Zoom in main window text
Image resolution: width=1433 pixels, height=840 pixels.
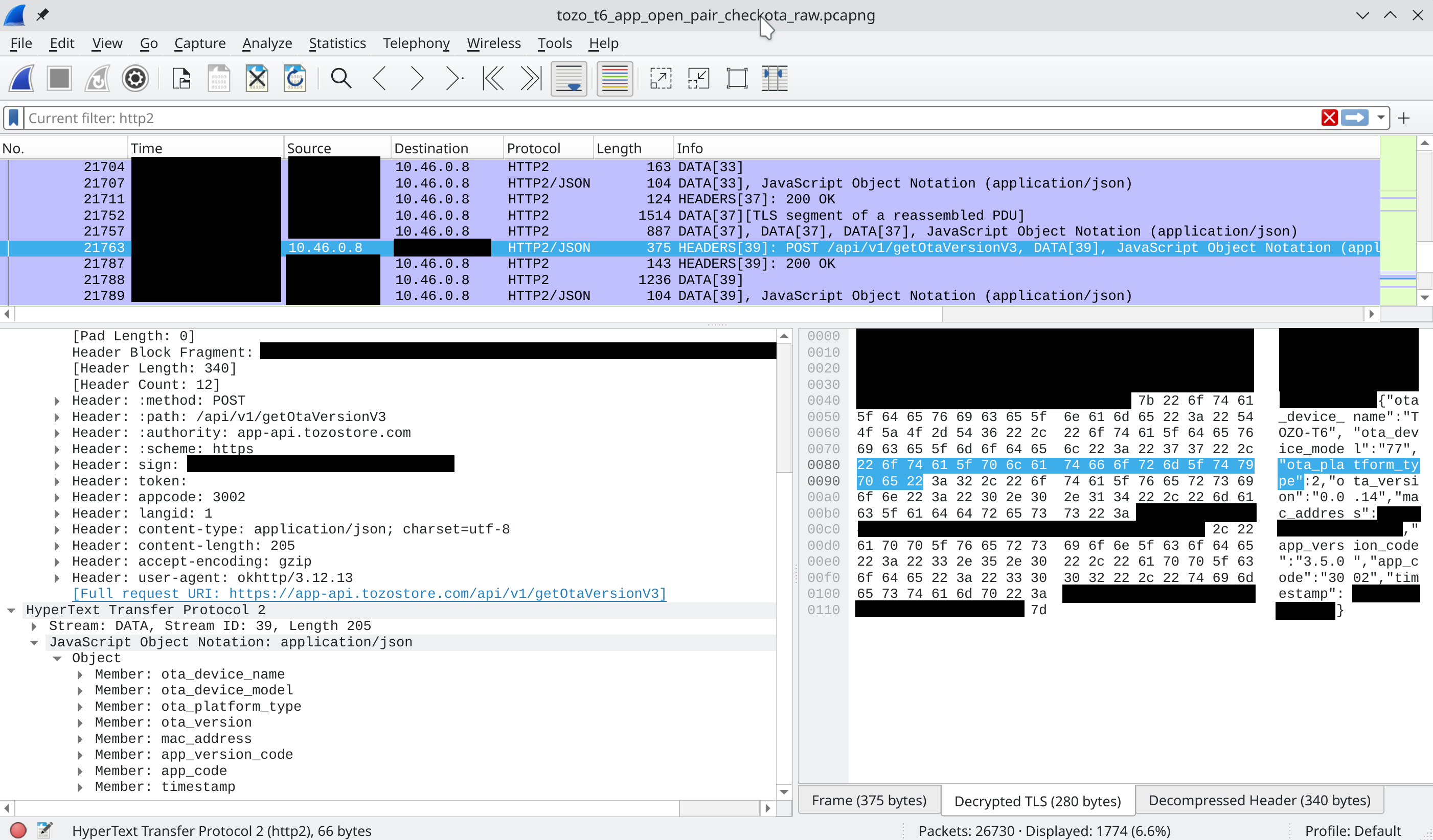pos(661,78)
